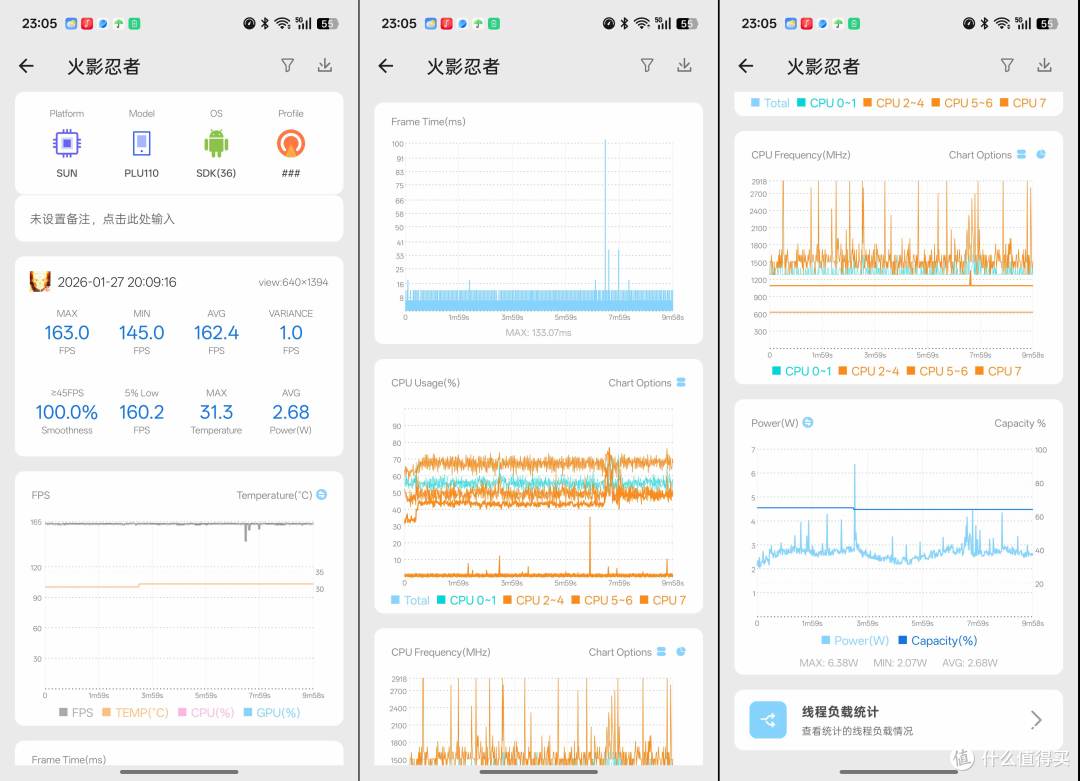Viewport: 1080px width, 781px height.
Task: Toggle CPU 0~1 legend under CPU Usage chart
Action: (466, 600)
